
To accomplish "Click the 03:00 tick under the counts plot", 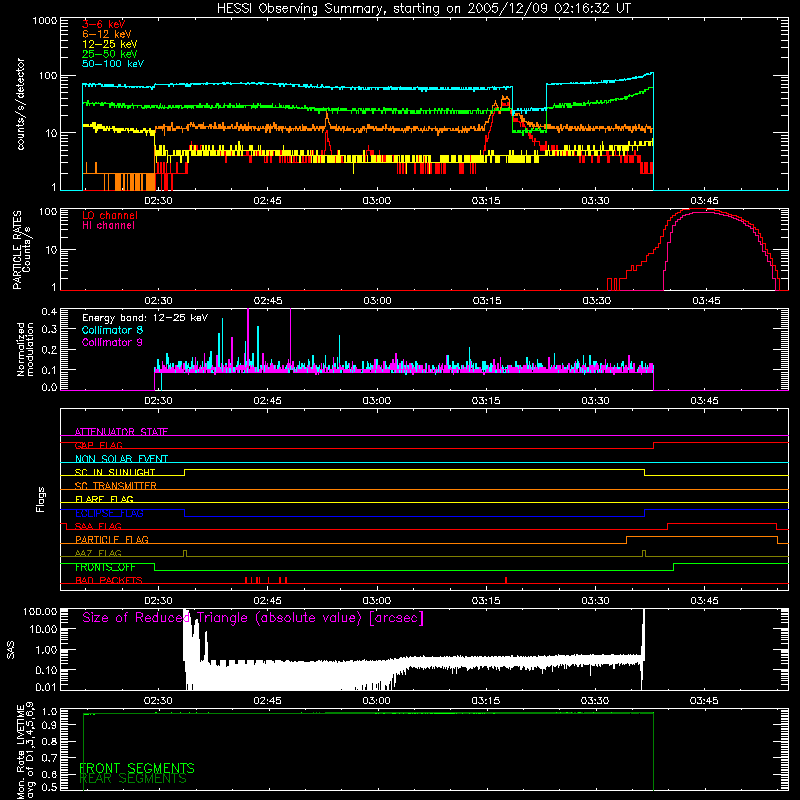I will pyautogui.click(x=377, y=201).
